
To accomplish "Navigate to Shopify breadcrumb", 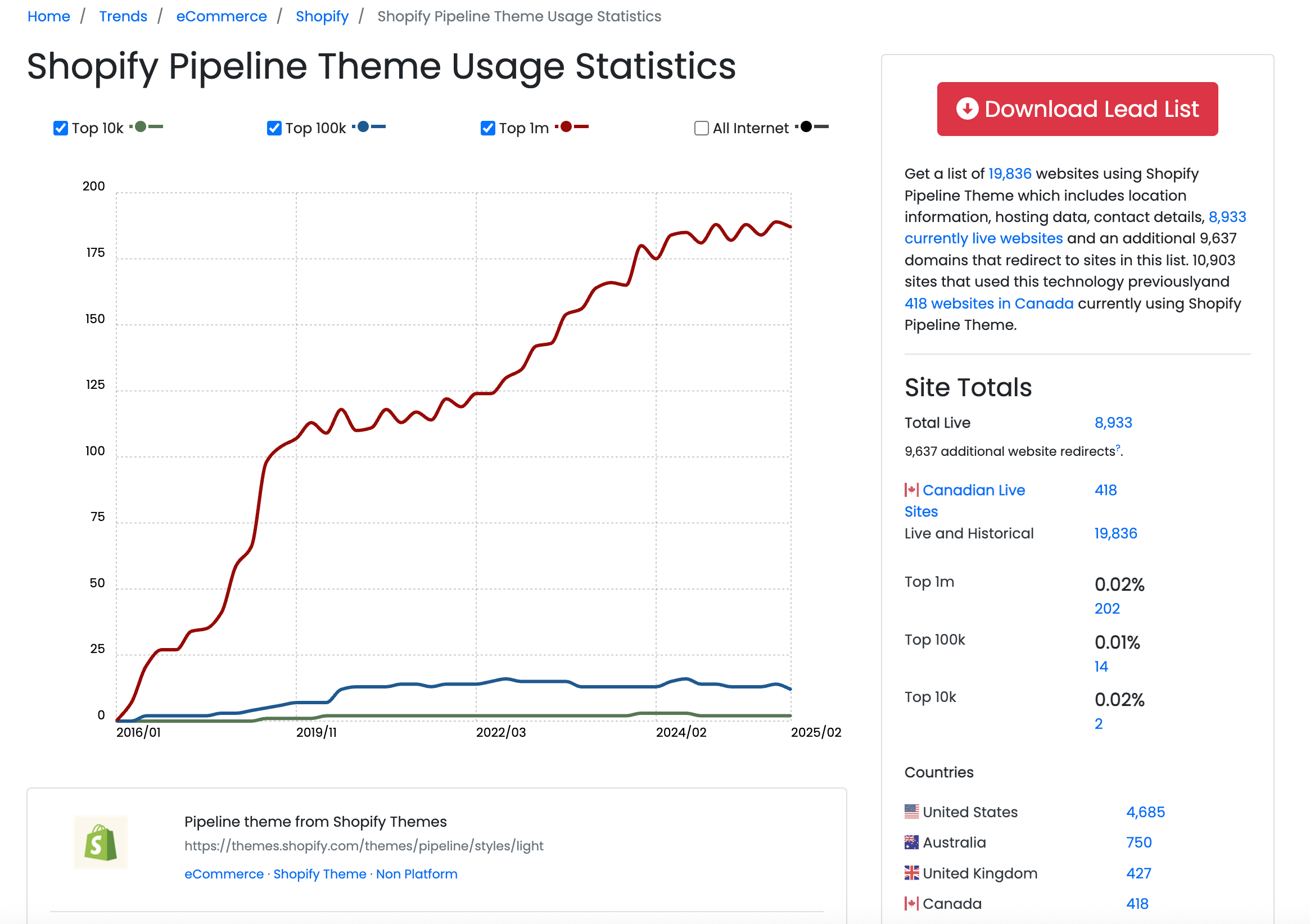I will (x=322, y=16).
